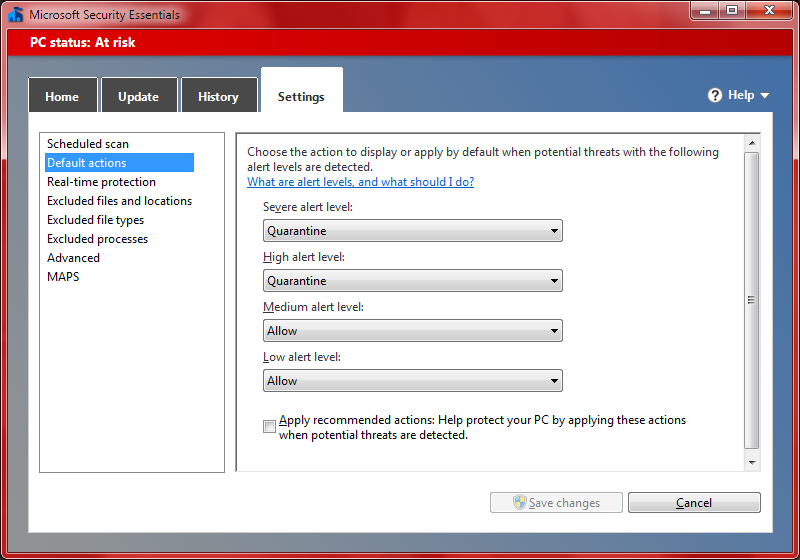Expand the Low alert level dropdown

click(x=413, y=380)
